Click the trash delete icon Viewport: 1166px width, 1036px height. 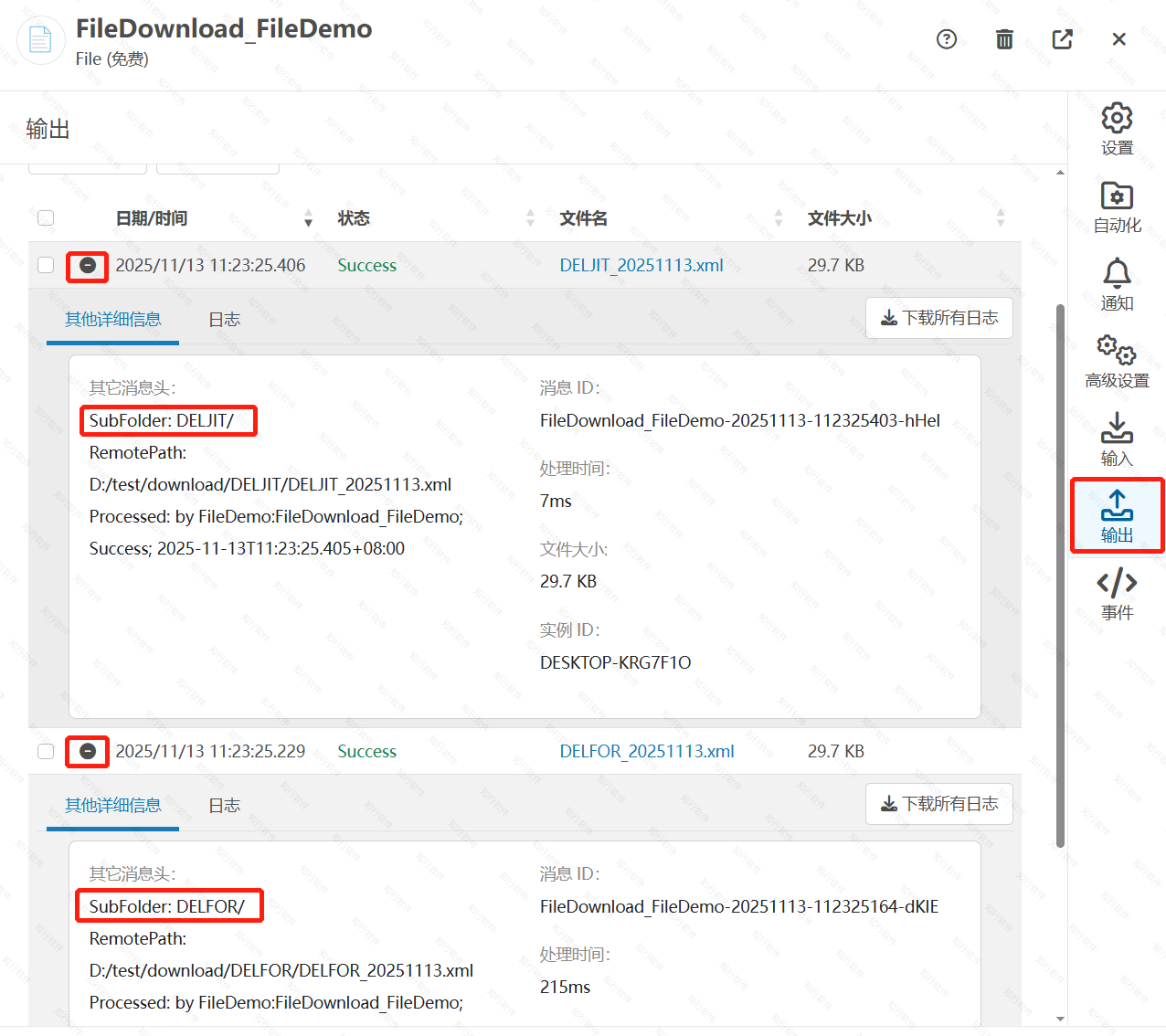tap(1003, 39)
